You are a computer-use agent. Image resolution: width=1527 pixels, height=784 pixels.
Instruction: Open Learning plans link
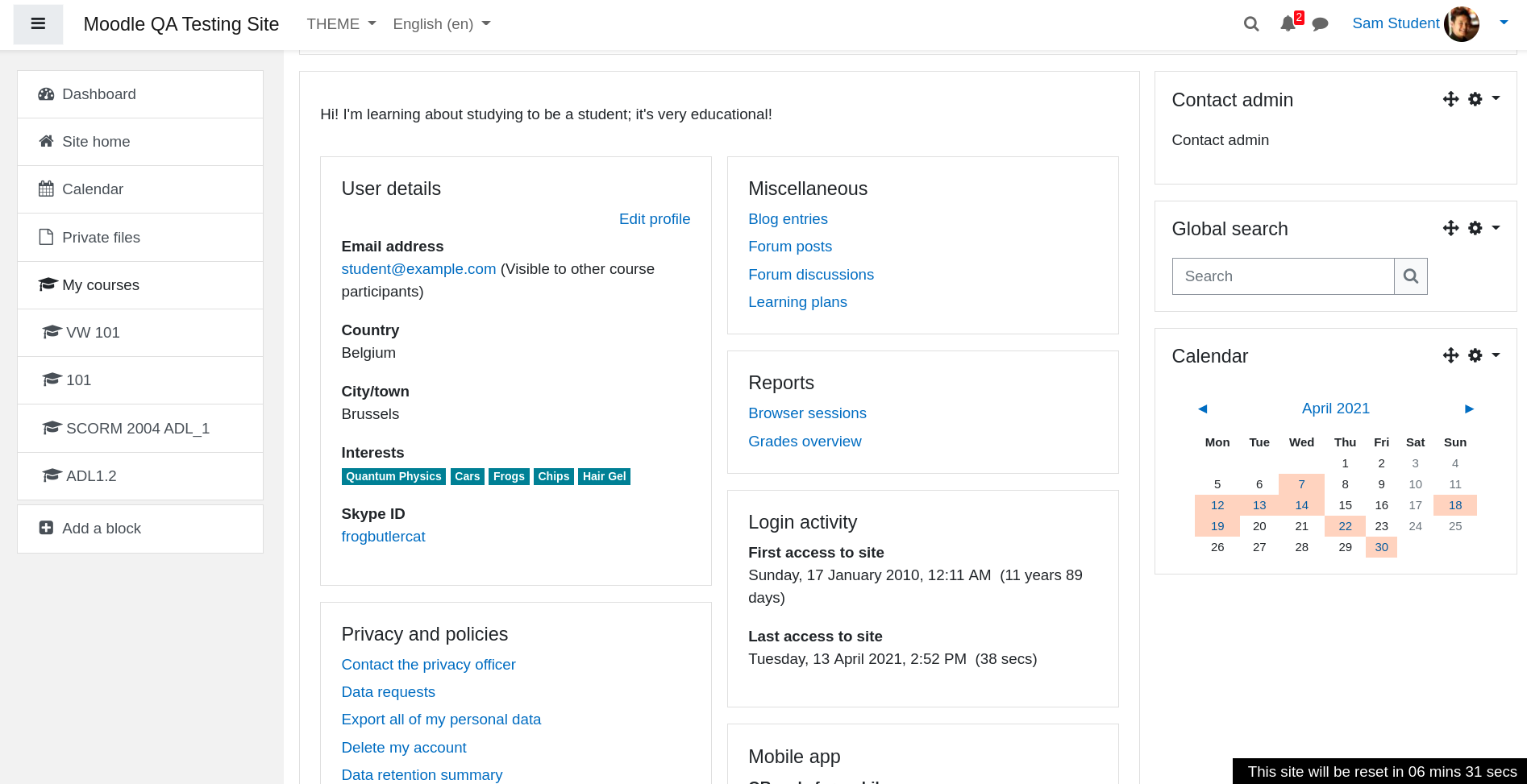tap(797, 302)
